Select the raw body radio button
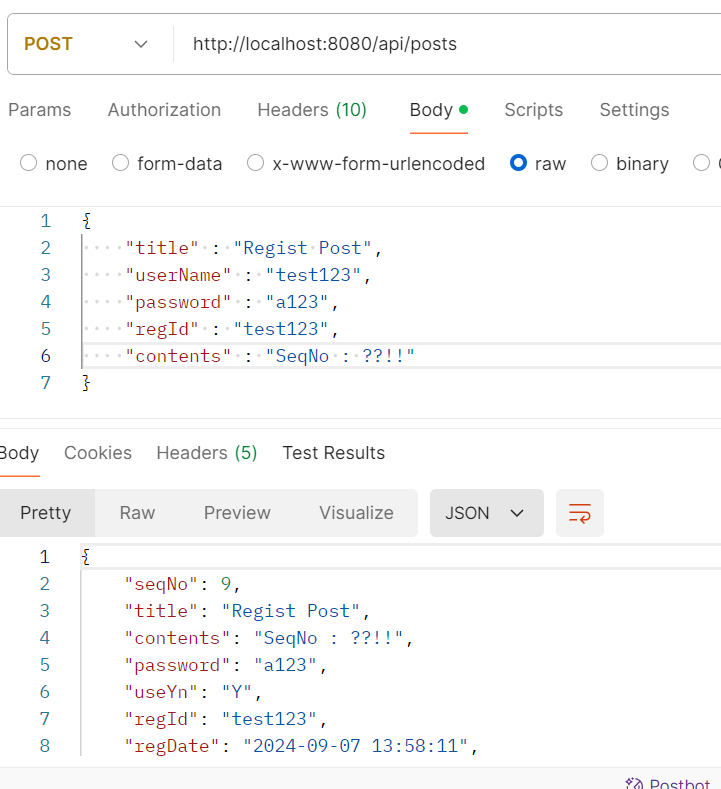This screenshot has height=789, width=721. [x=518, y=163]
